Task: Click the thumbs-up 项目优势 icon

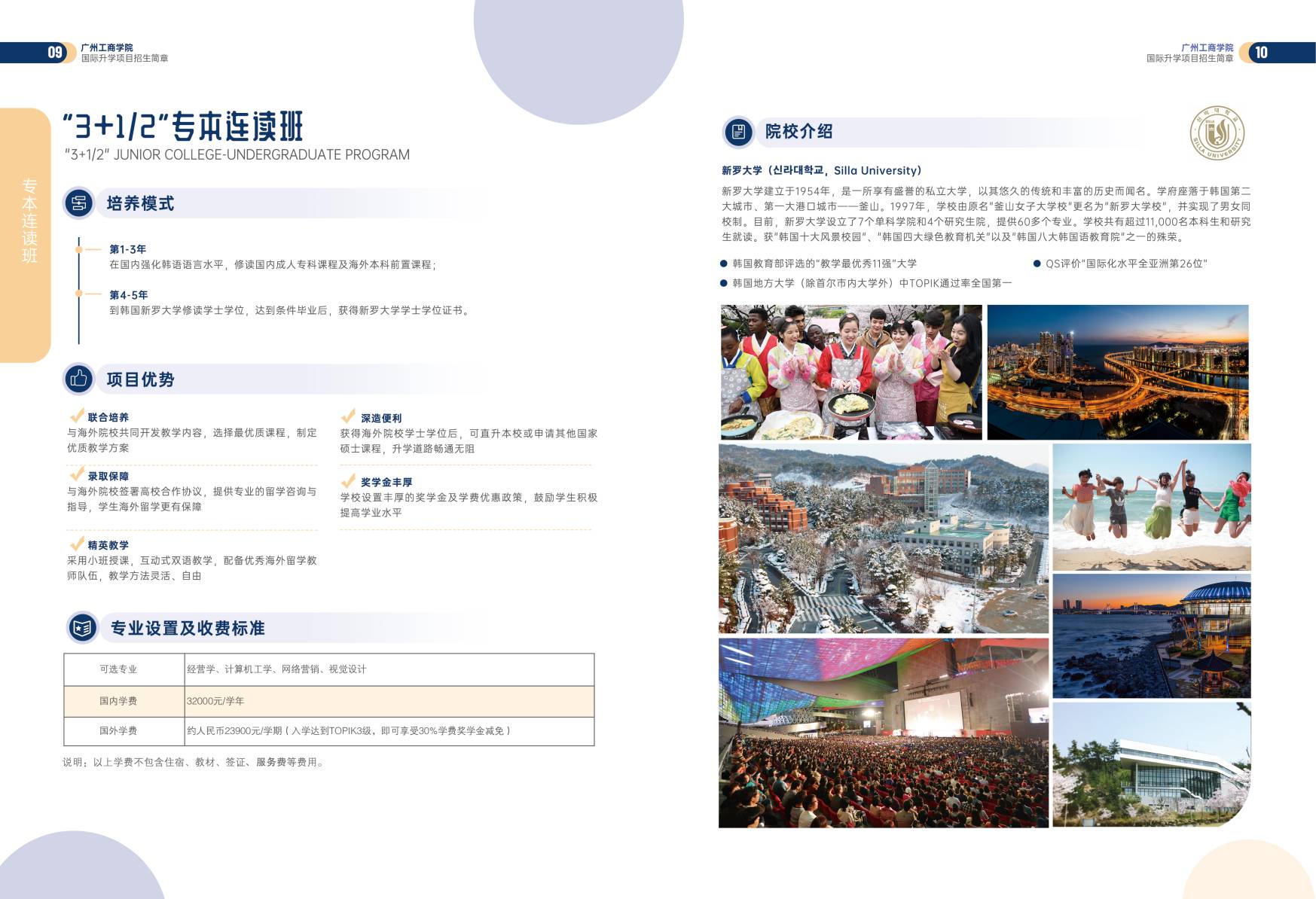Action: 79,379
